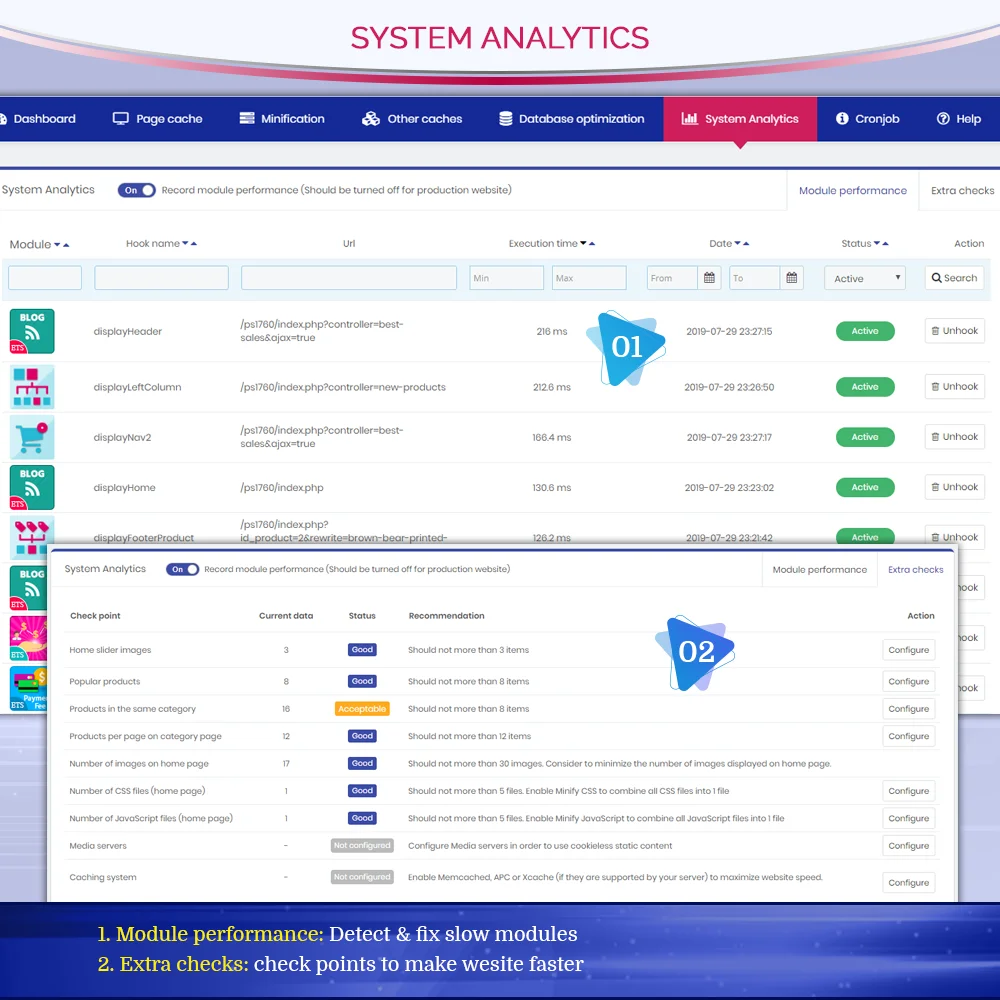
Task: Sort by Date column arrows
Action: (742, 244)
